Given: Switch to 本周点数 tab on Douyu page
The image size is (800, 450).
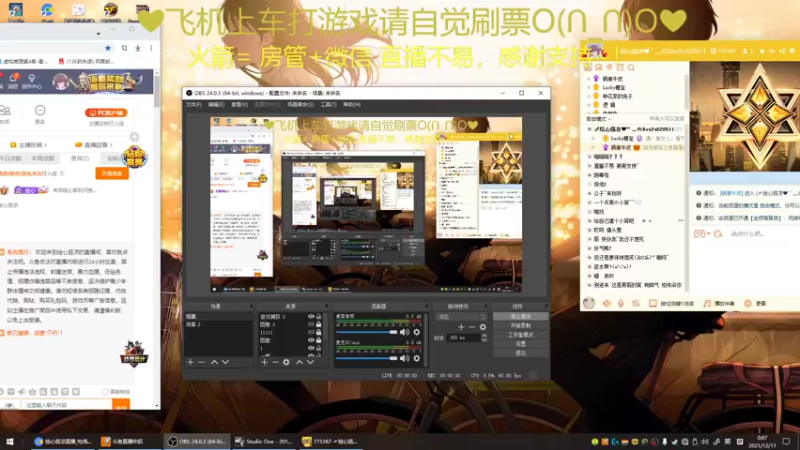Looking at the screenshot, I should point(43,159).
